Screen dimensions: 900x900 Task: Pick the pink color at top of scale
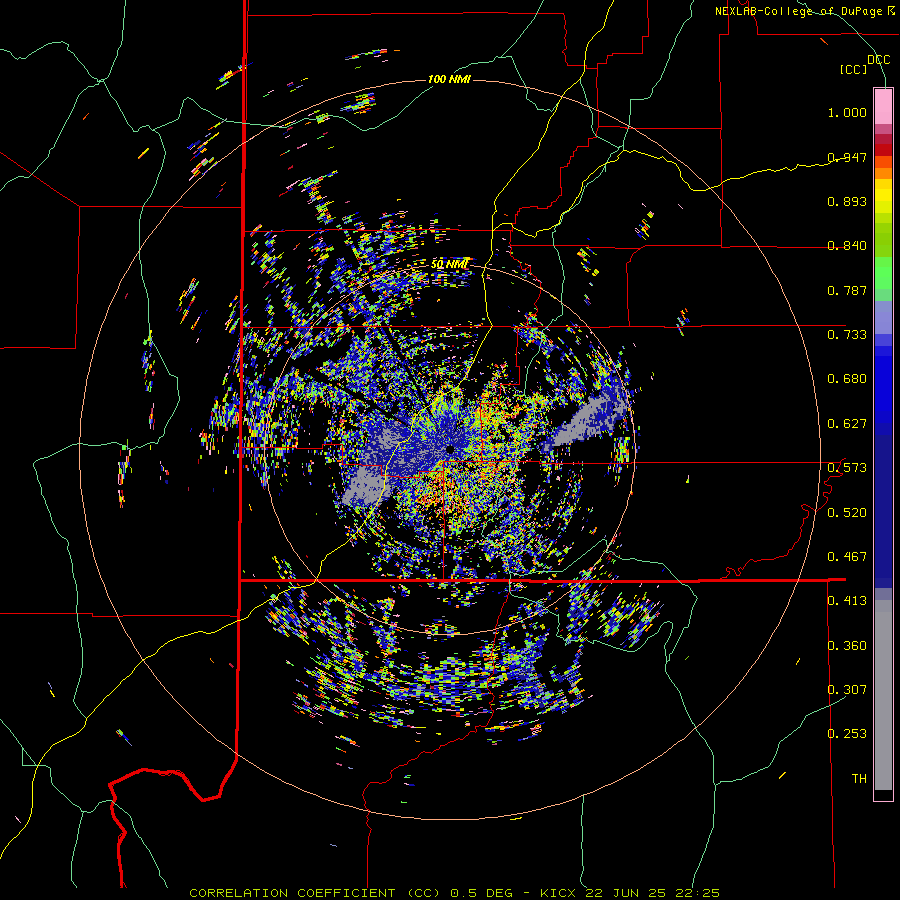(x=883, y=106)
